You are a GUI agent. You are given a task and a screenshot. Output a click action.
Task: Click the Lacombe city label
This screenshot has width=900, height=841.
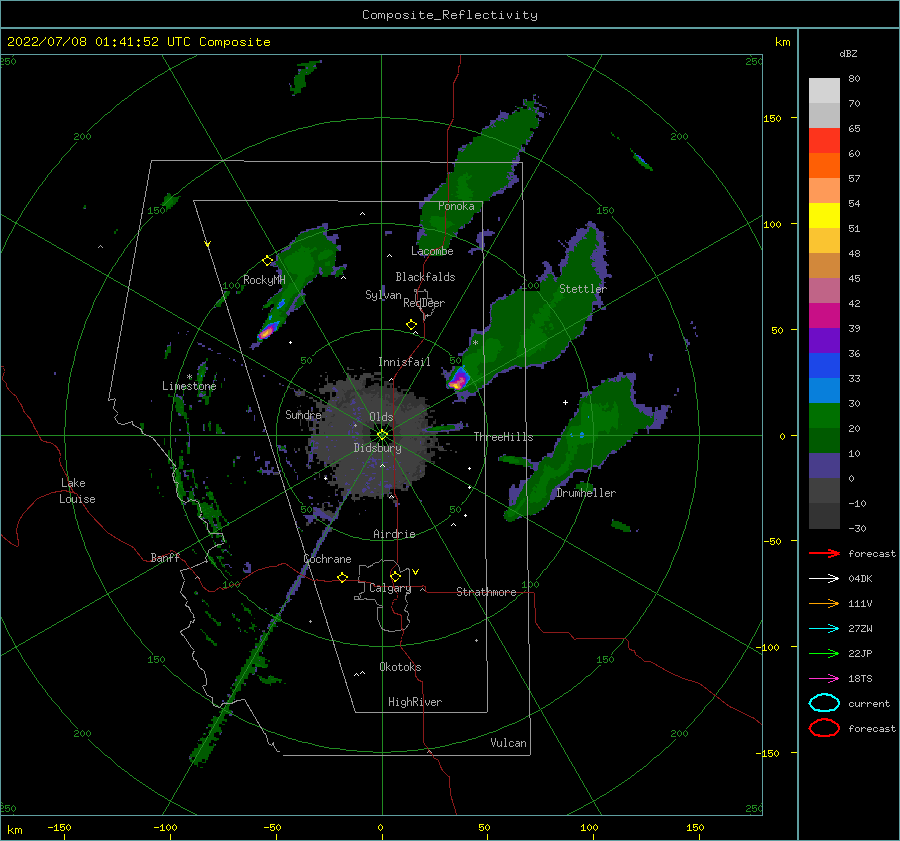coord(432,251)
